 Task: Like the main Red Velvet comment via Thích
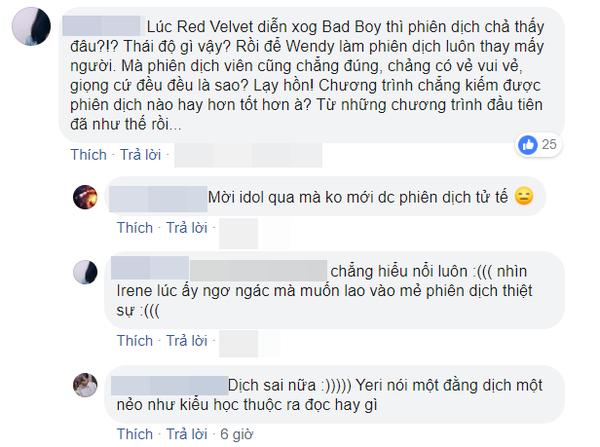[88, 155]
